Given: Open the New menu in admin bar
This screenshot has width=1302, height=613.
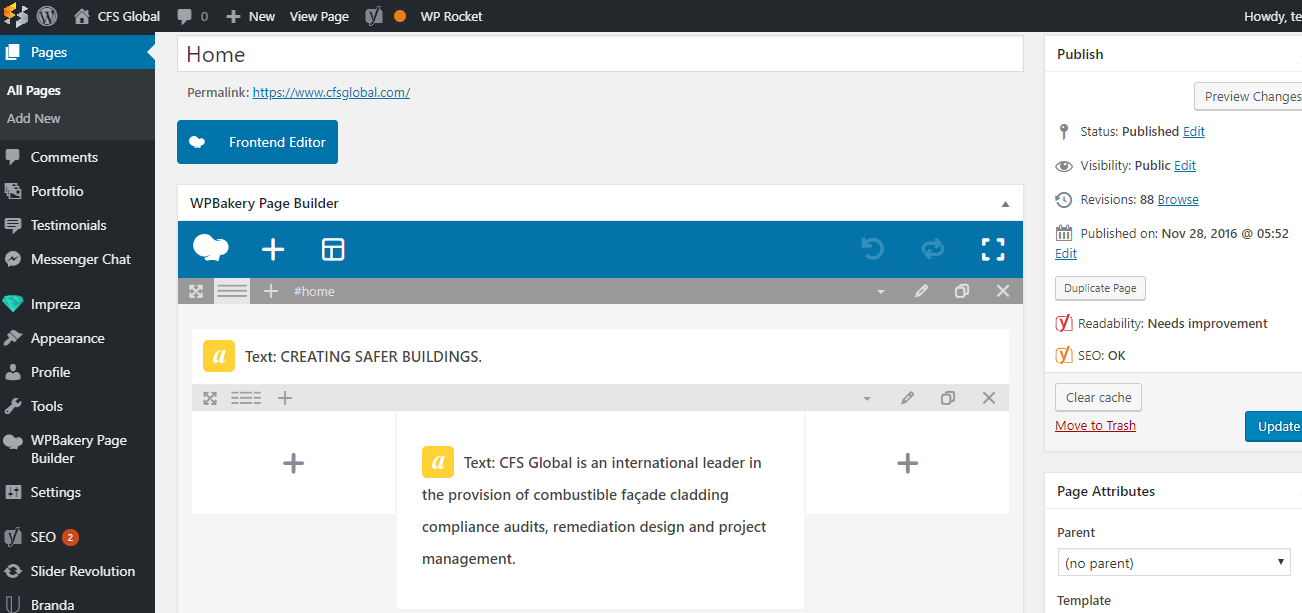Looking at the screenshot, I should pyautogui.click(x=250, y=16).
